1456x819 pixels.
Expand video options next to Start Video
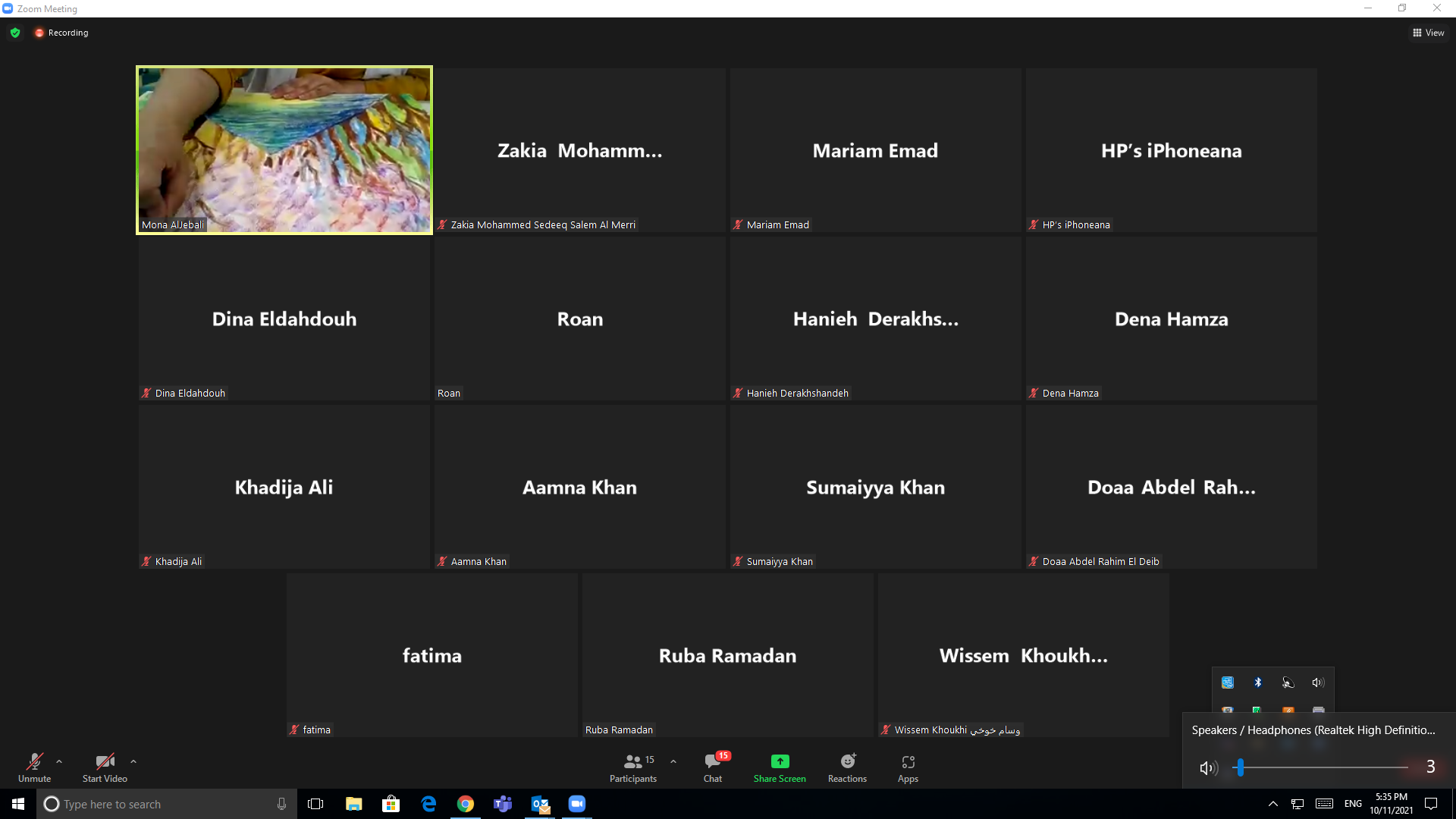(133, 761)
